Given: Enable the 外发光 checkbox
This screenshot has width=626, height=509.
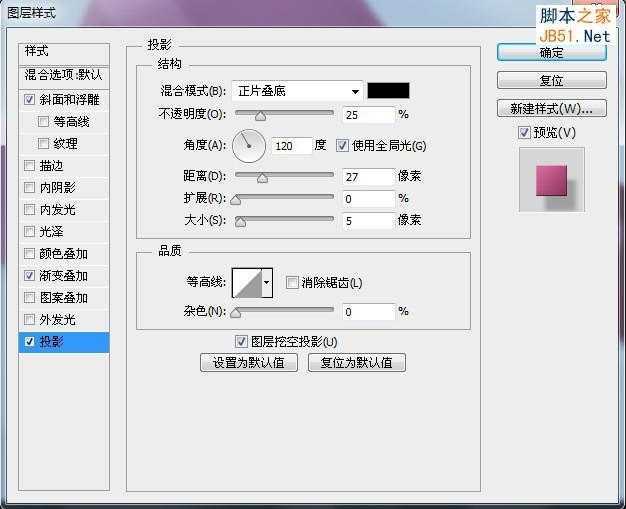Looking at the screenshot, I should (x=30, y=319).
